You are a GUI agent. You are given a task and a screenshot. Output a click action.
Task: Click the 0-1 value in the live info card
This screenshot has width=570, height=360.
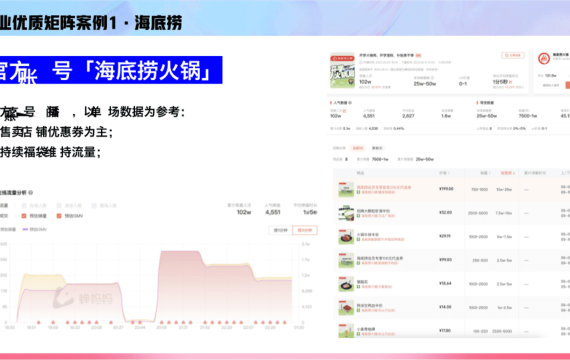pyautogui.click(x=462, y=84)
